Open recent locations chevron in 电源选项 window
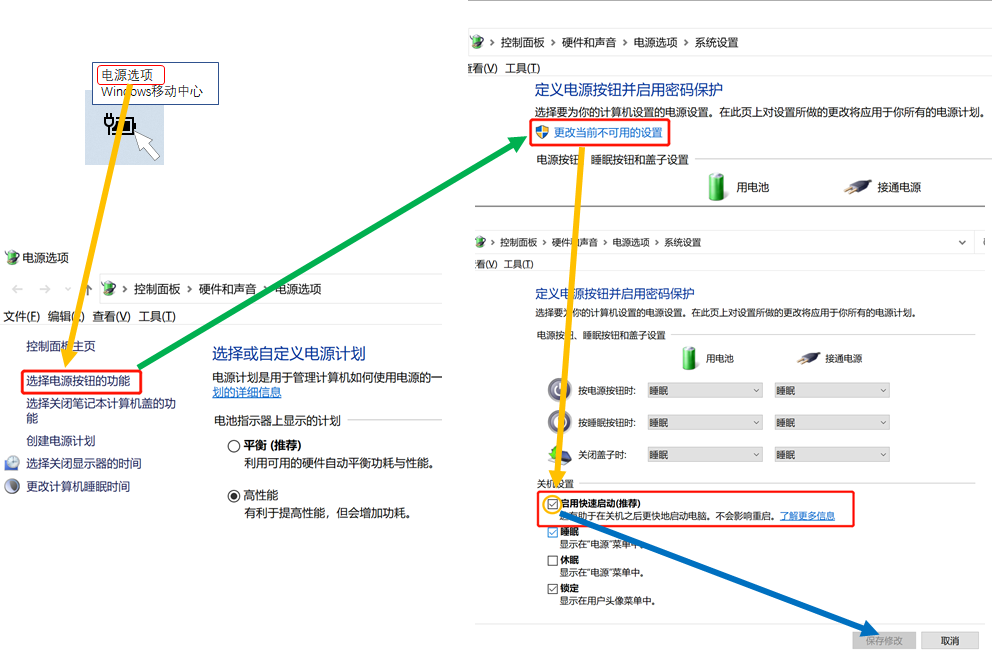Screen dimensions: 992x657 point(67,289)
